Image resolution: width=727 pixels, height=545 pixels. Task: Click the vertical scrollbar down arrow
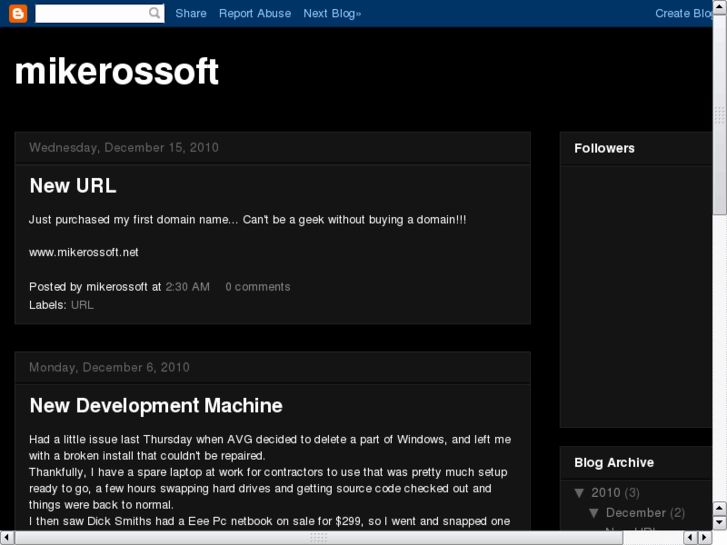click(x=719, y=522)
